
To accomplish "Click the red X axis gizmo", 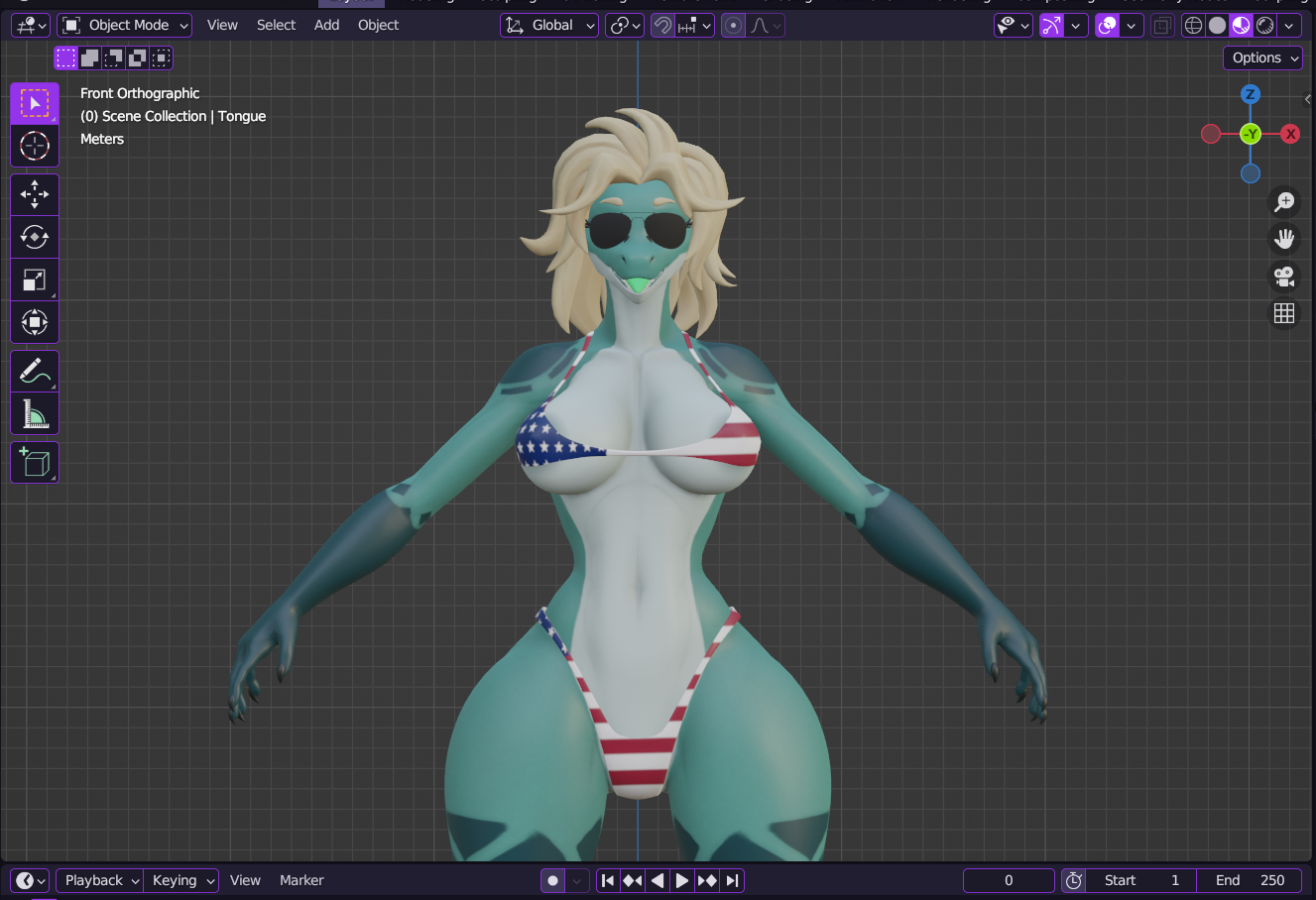I will pos(1290,134).
